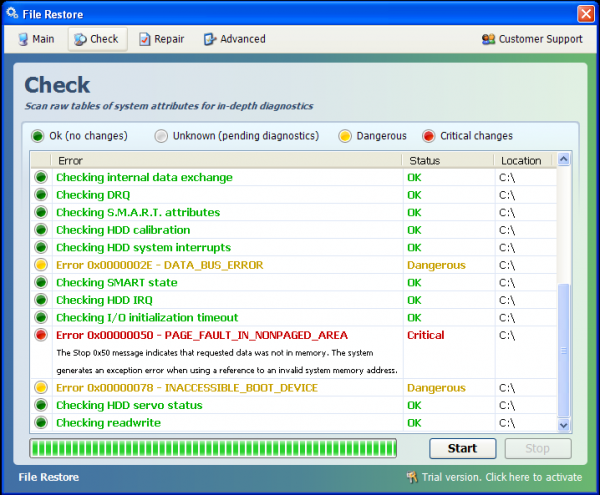This screenshot has height=495, width=600.
Task: Click the green Ok (no changes) legend icon
Action: 38,136
